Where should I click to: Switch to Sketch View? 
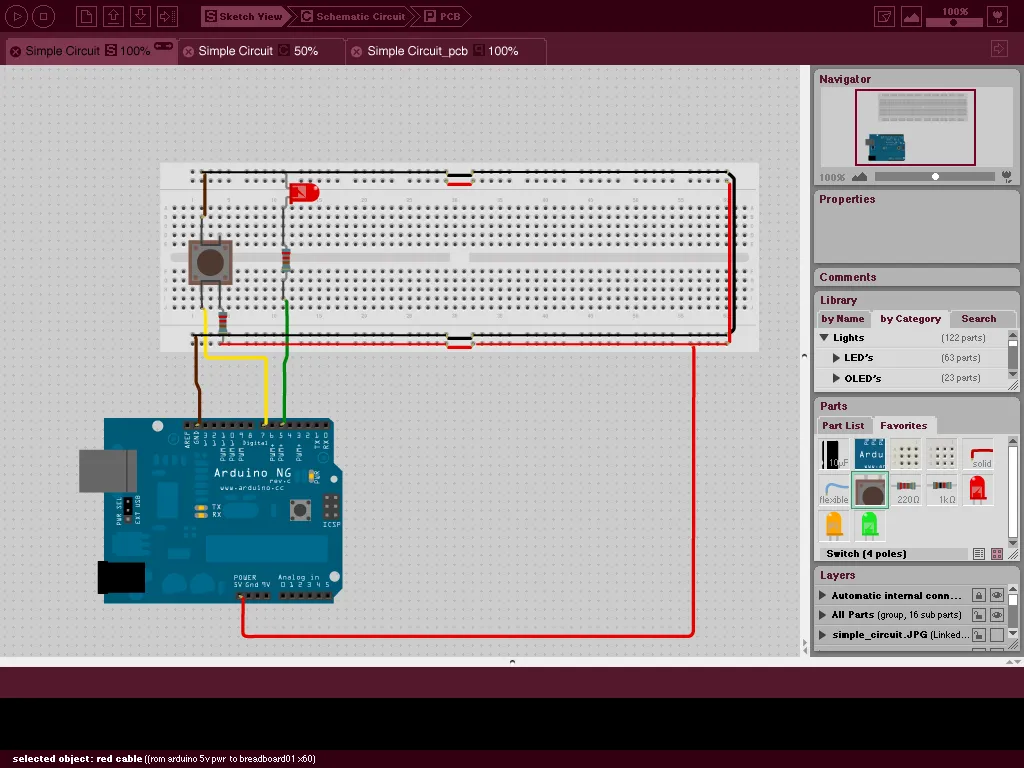tap(244, 16)
